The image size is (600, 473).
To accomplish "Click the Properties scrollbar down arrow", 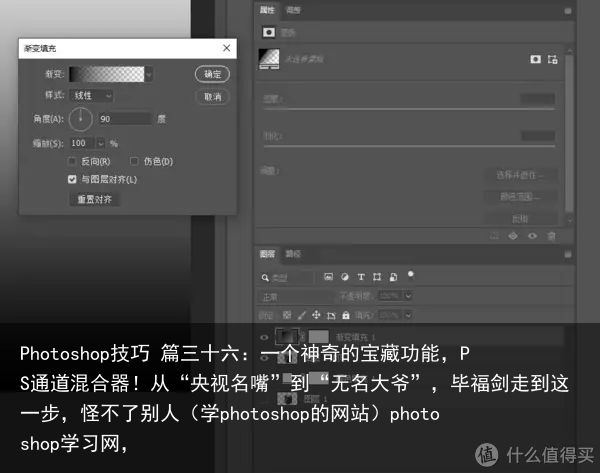I will point(570,220).
